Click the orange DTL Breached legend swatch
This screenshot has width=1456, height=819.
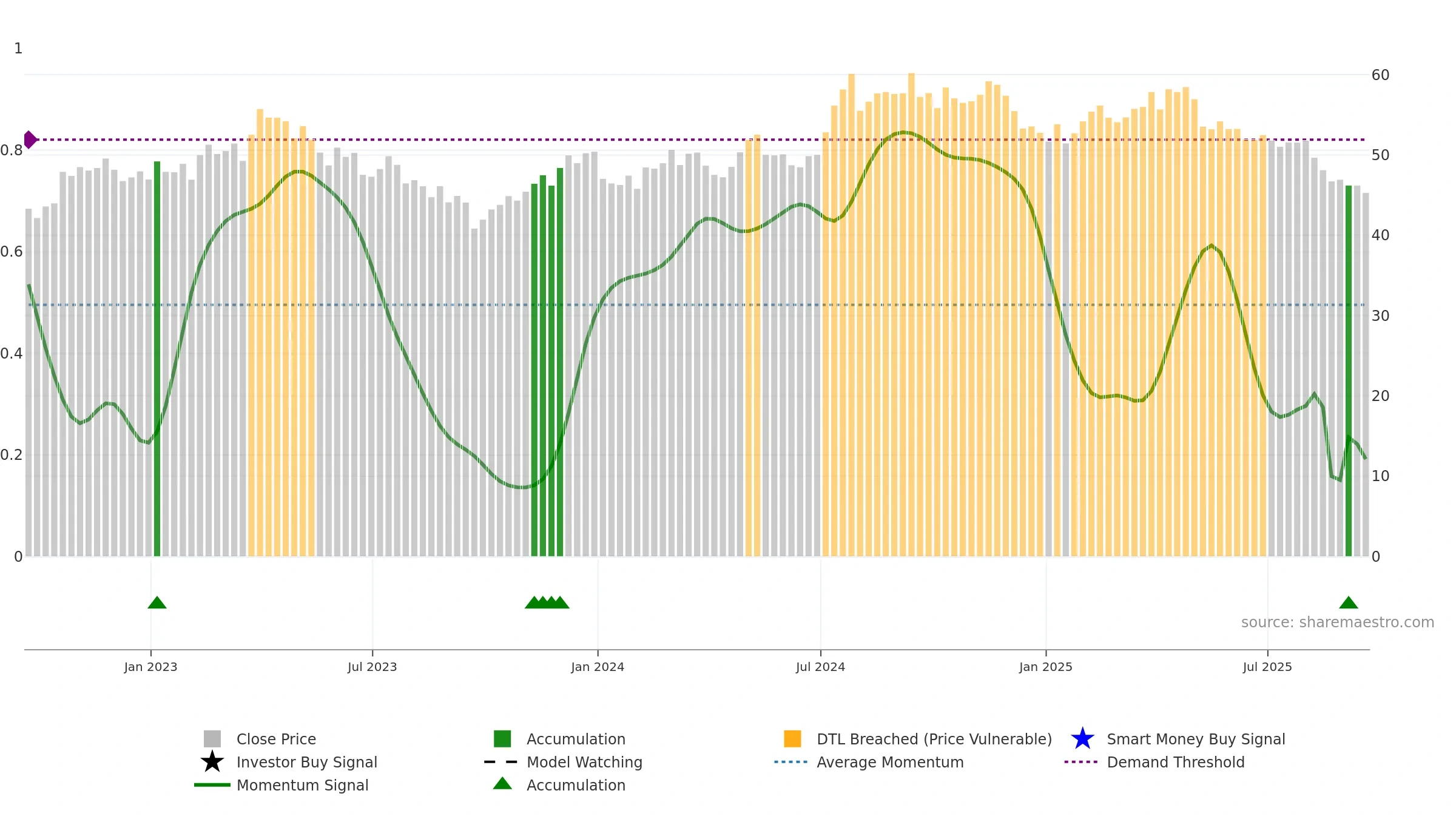click(792, 738)
